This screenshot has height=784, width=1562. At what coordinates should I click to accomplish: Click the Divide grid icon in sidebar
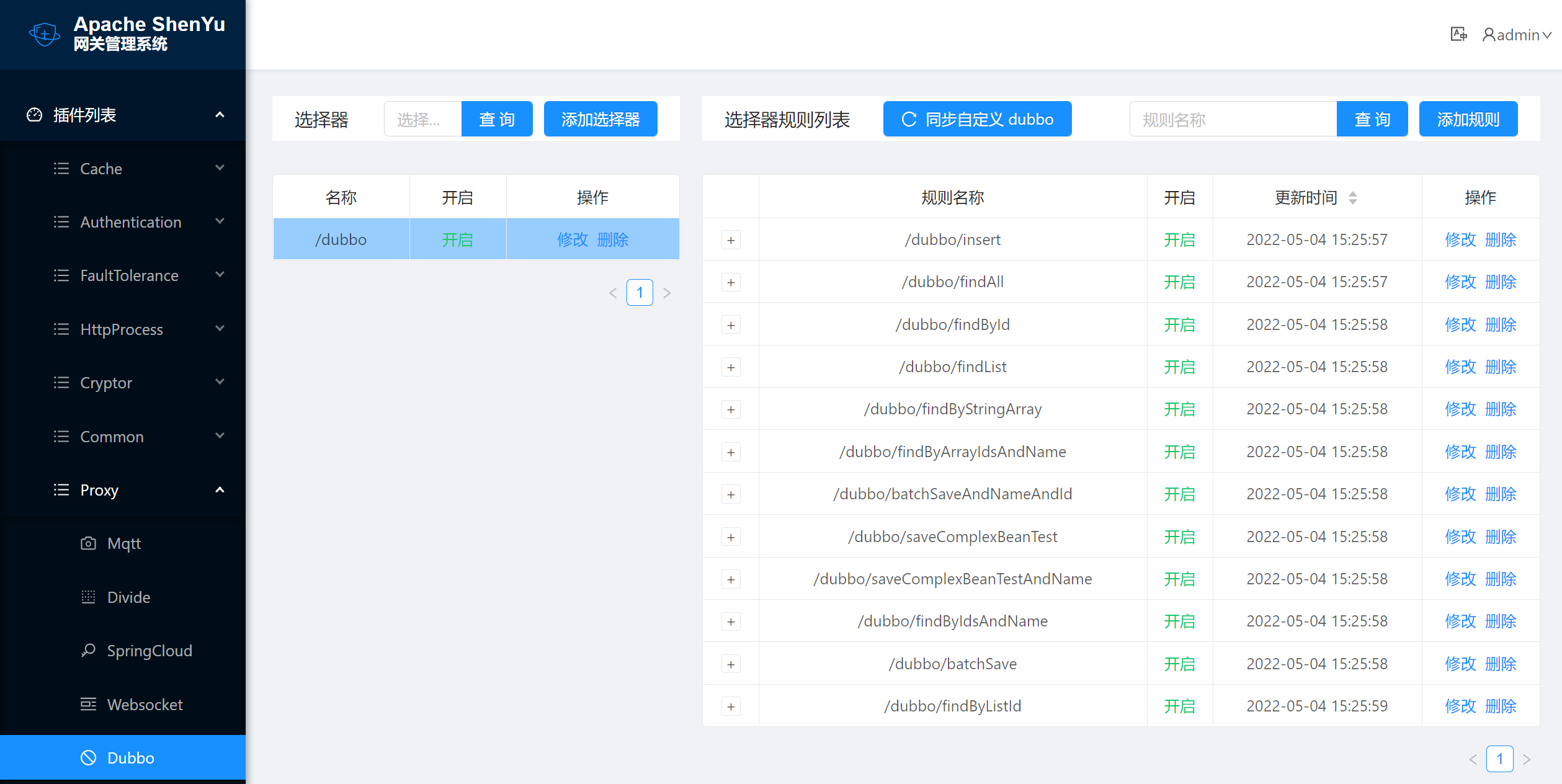point(88,597)
